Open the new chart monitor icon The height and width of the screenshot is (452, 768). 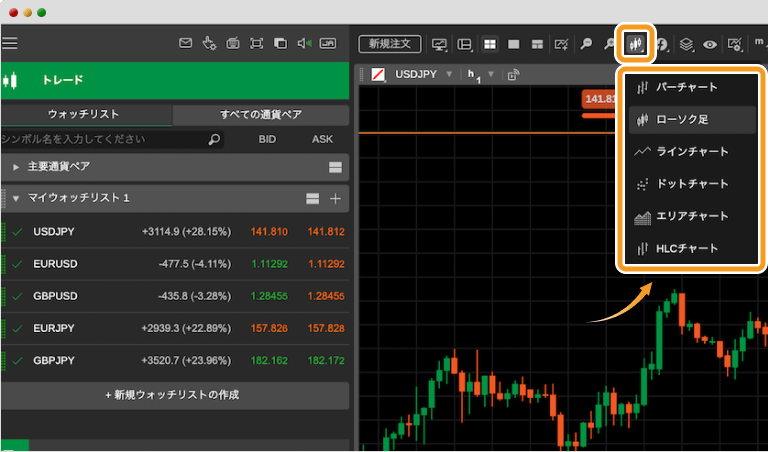click(439, 45)
